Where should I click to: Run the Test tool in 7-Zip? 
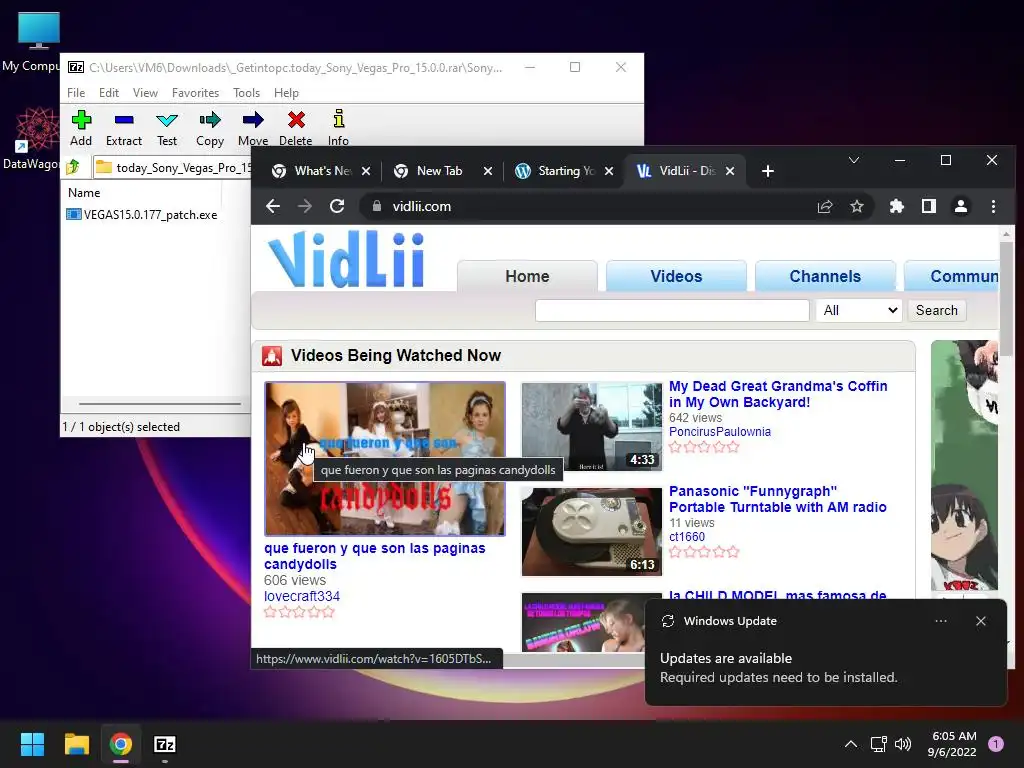167,128
